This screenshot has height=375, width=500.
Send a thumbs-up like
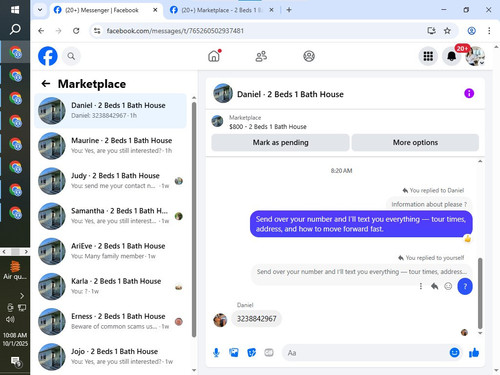click(474, 352)
